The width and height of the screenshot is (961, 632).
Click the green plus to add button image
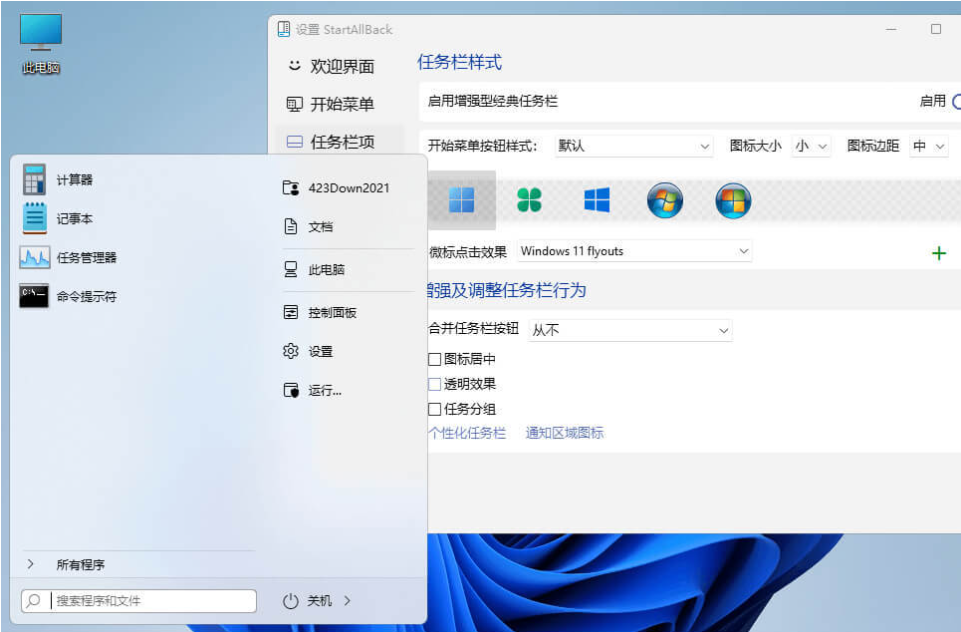click(x=939, y=253)
